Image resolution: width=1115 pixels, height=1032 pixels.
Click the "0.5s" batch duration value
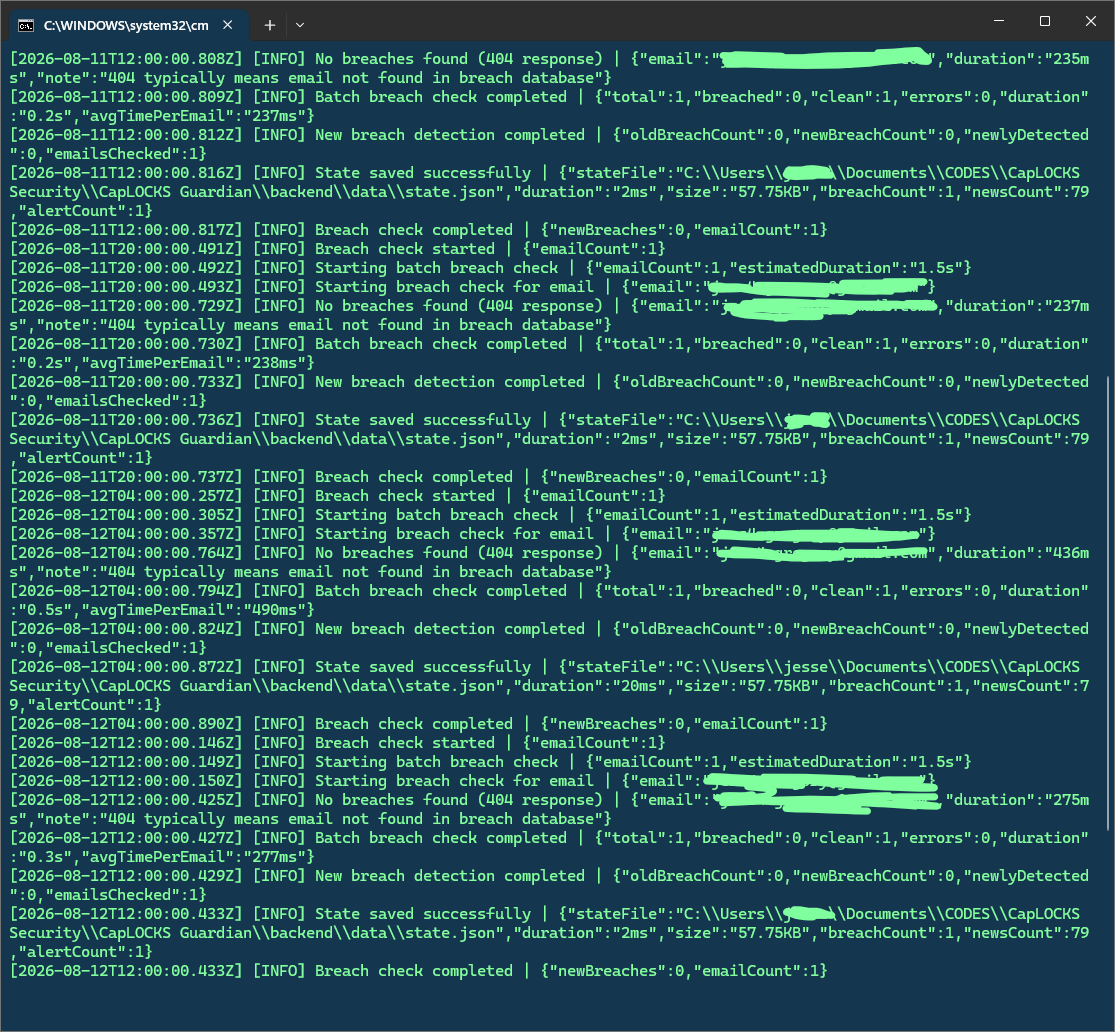(45, 610)
